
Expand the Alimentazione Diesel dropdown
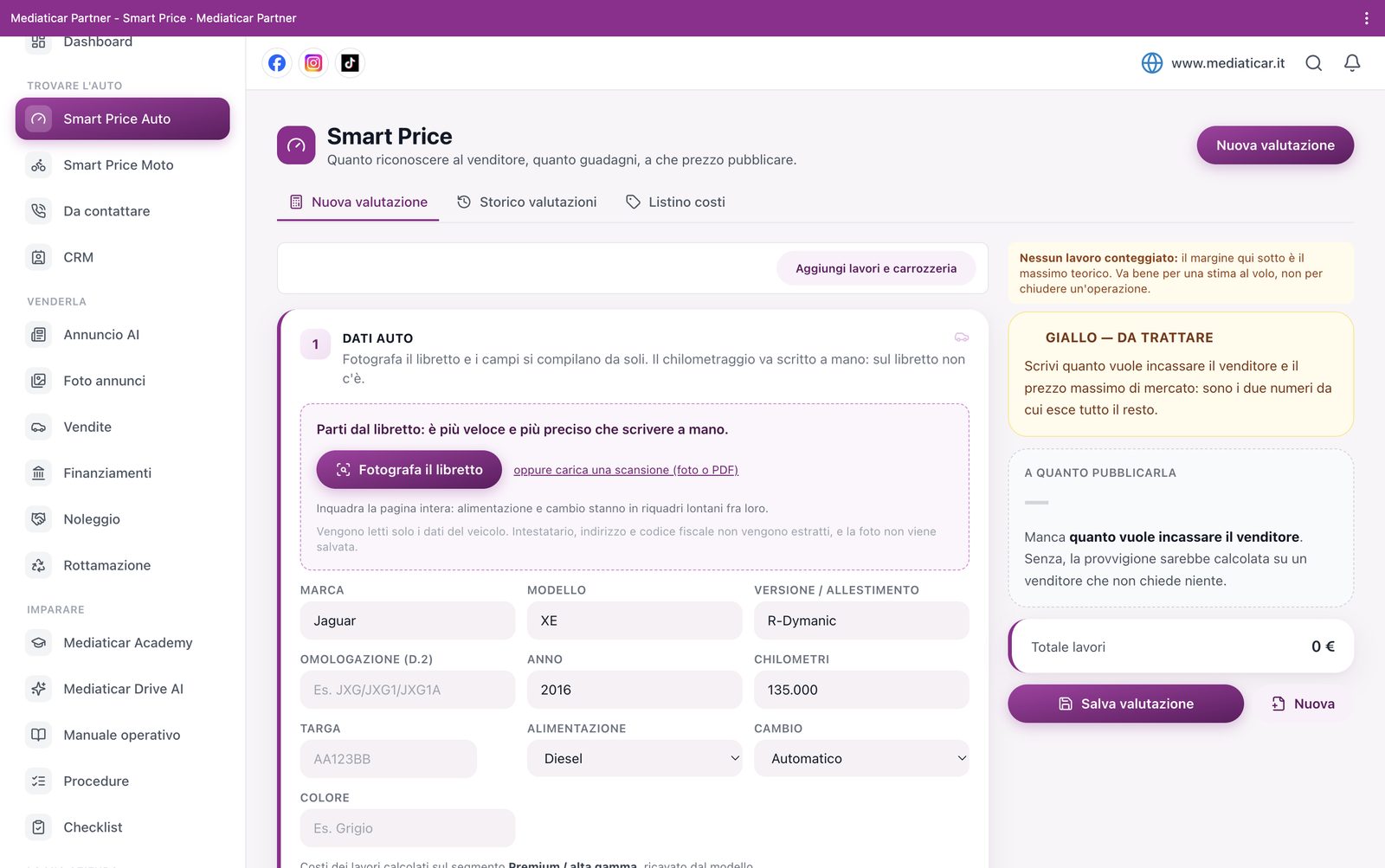point(635,758)
